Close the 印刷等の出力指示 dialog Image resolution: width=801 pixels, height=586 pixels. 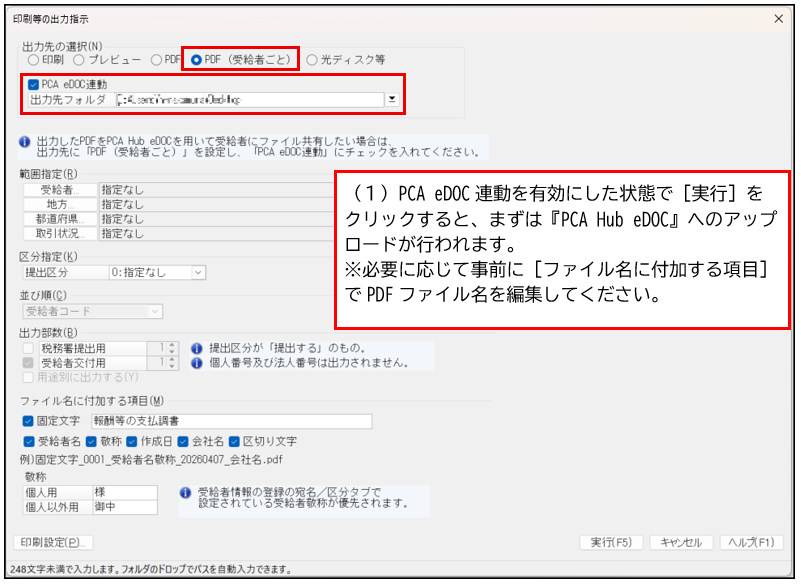coord(779,19)
